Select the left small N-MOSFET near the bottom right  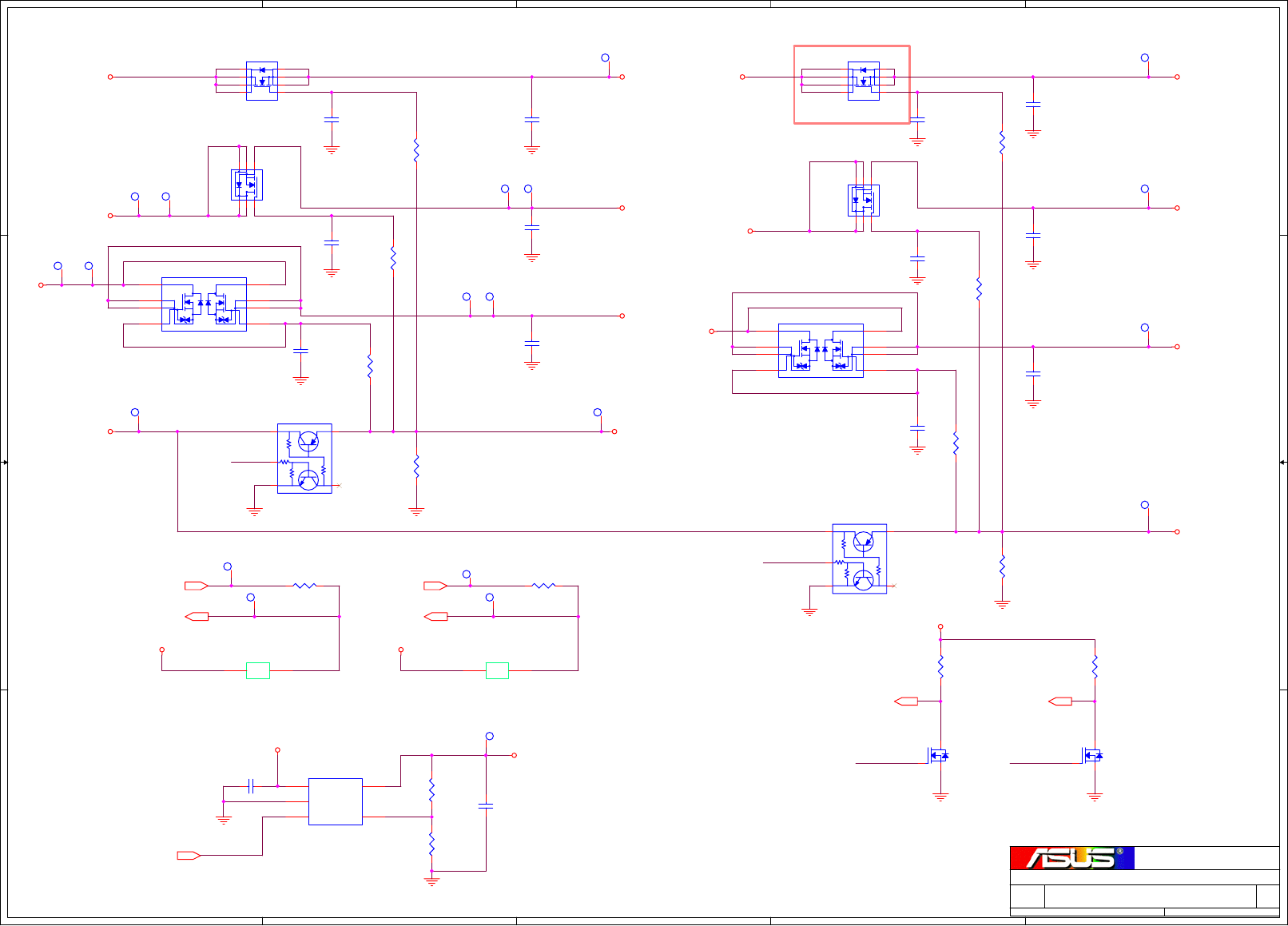(938, 755)
